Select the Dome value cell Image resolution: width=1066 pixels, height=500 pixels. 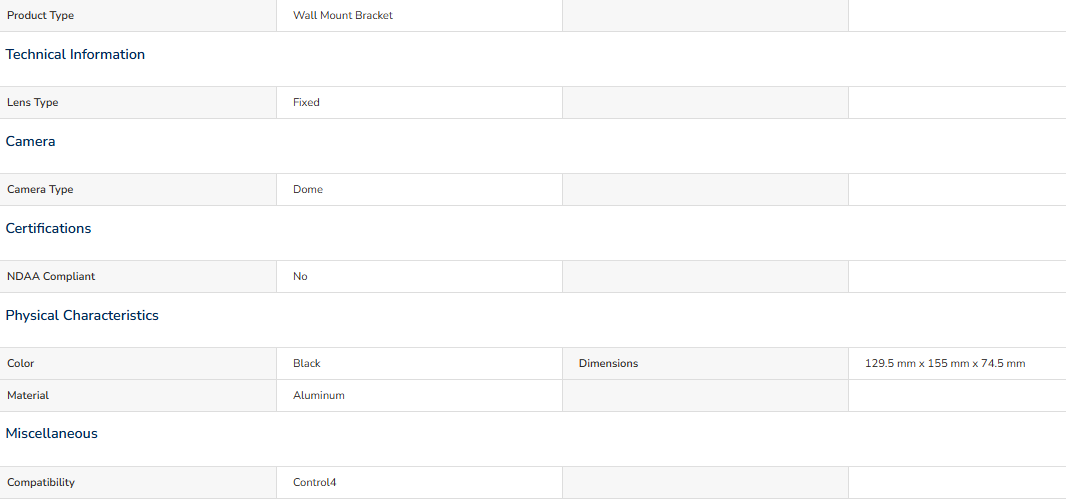pos(419,190)
